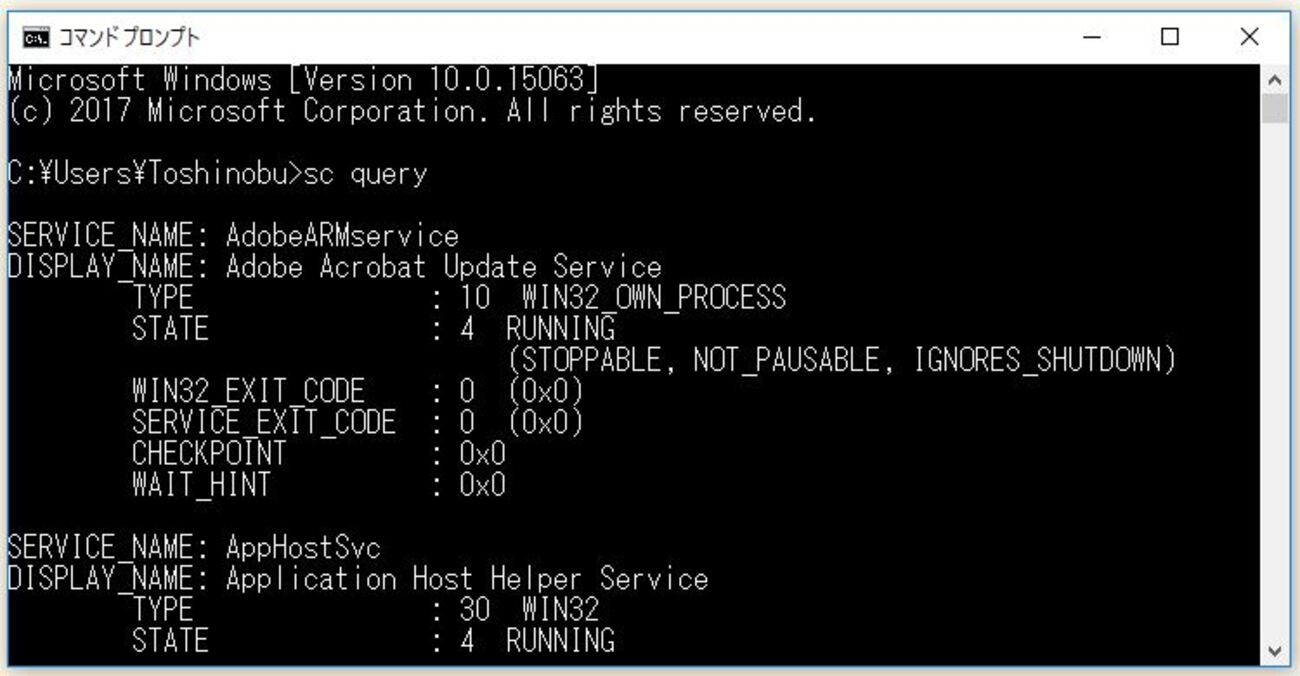The width and height of the screenshot is (1300, 676).
Task: Click the Adobe Acrobat Update Service display name
Action: click(443, 267)
